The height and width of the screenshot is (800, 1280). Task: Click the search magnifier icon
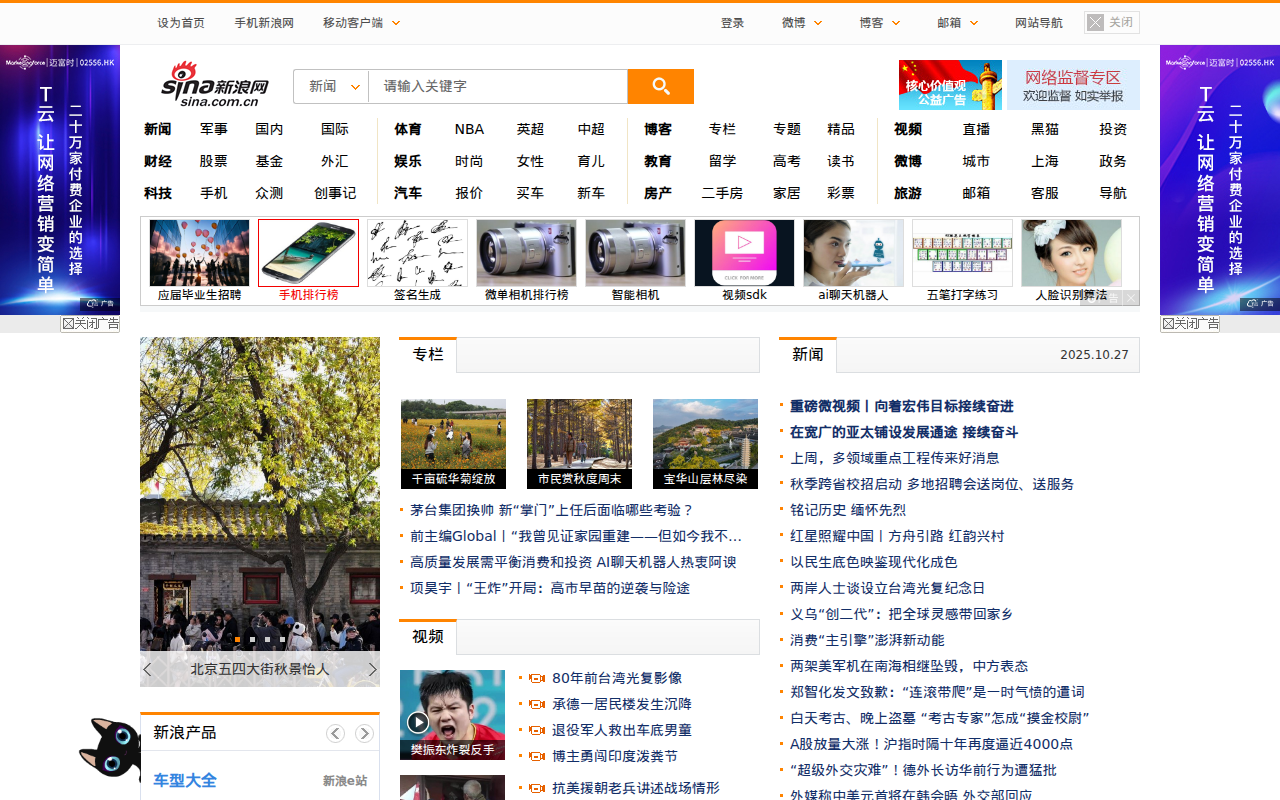[660, 86]
